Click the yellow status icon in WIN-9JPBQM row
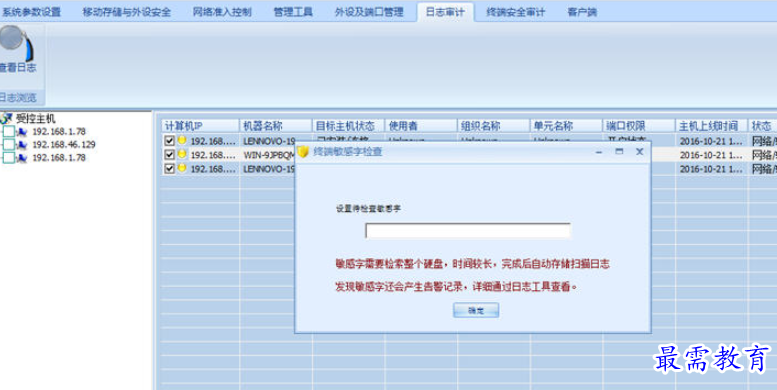This screenshot has height=390, width=777. 182,154
